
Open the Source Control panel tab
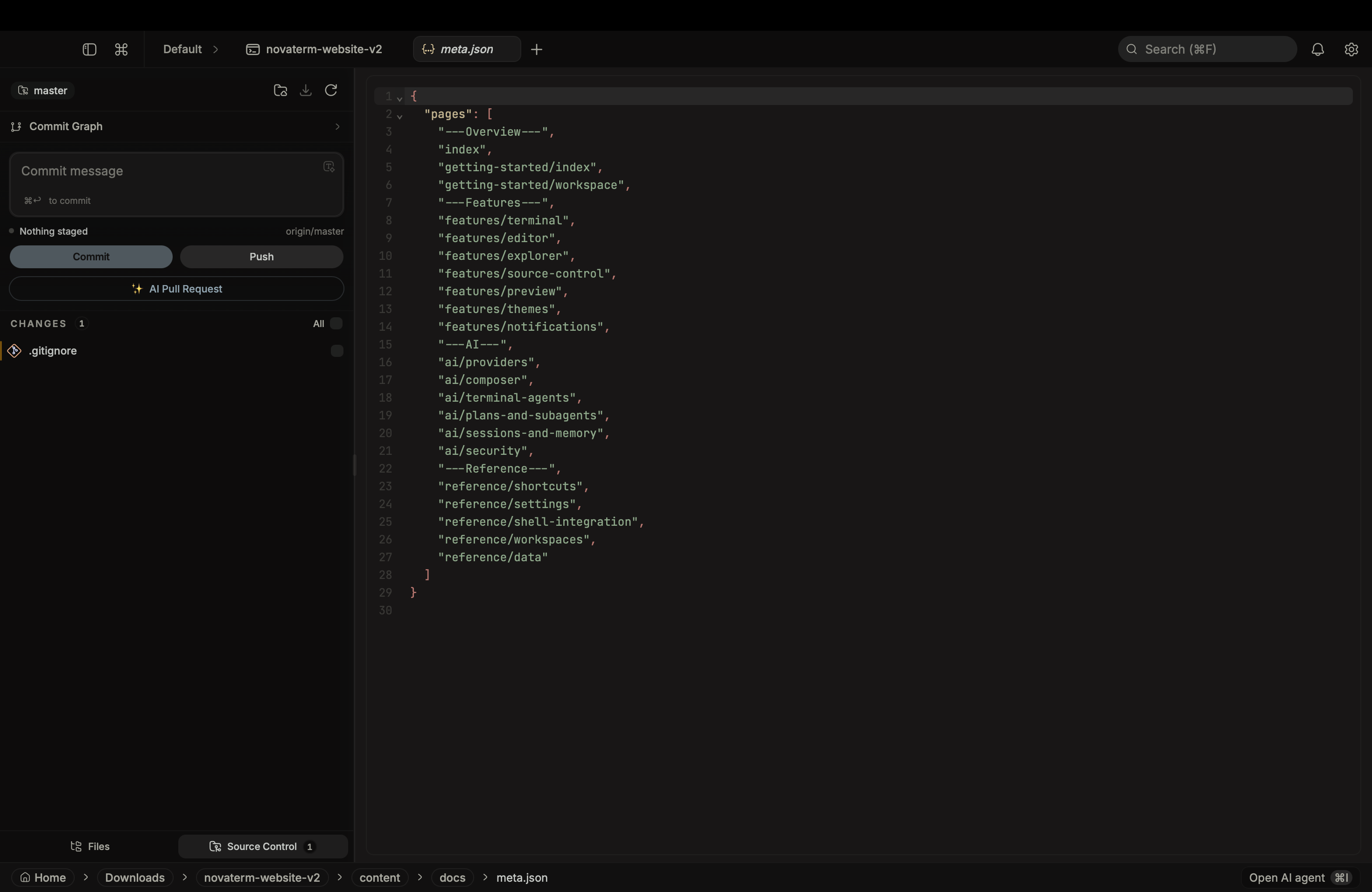[x=262, y=846]
